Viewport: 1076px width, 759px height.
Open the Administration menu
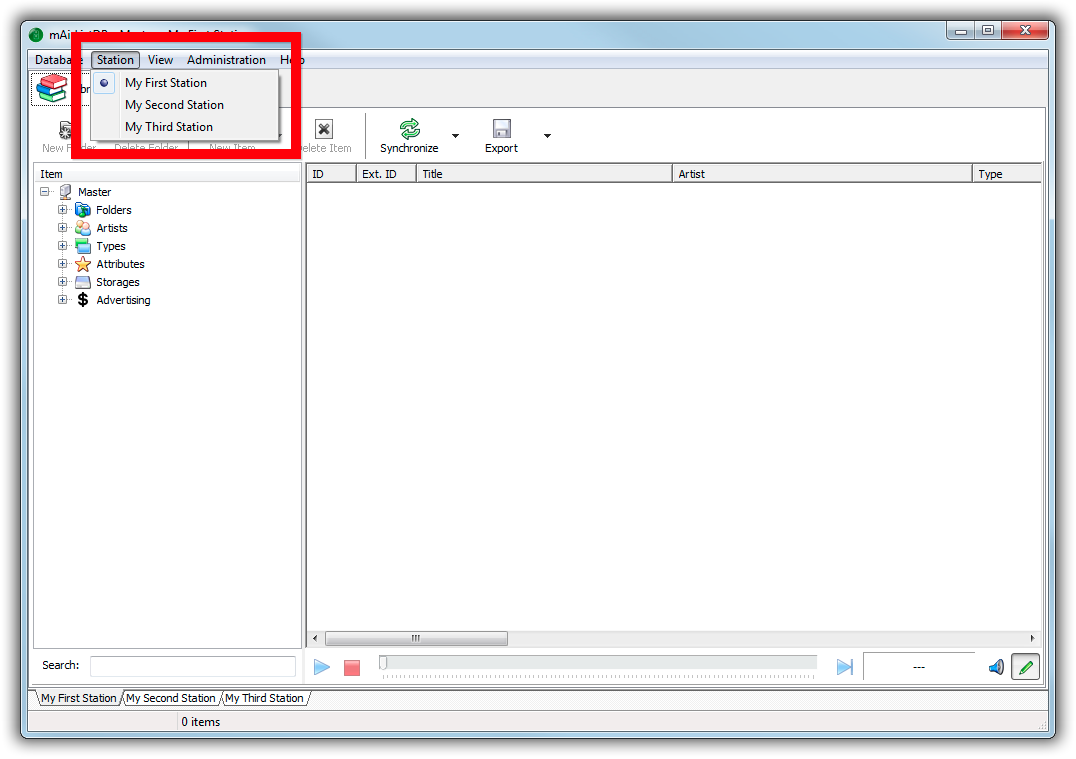(226, 60)
